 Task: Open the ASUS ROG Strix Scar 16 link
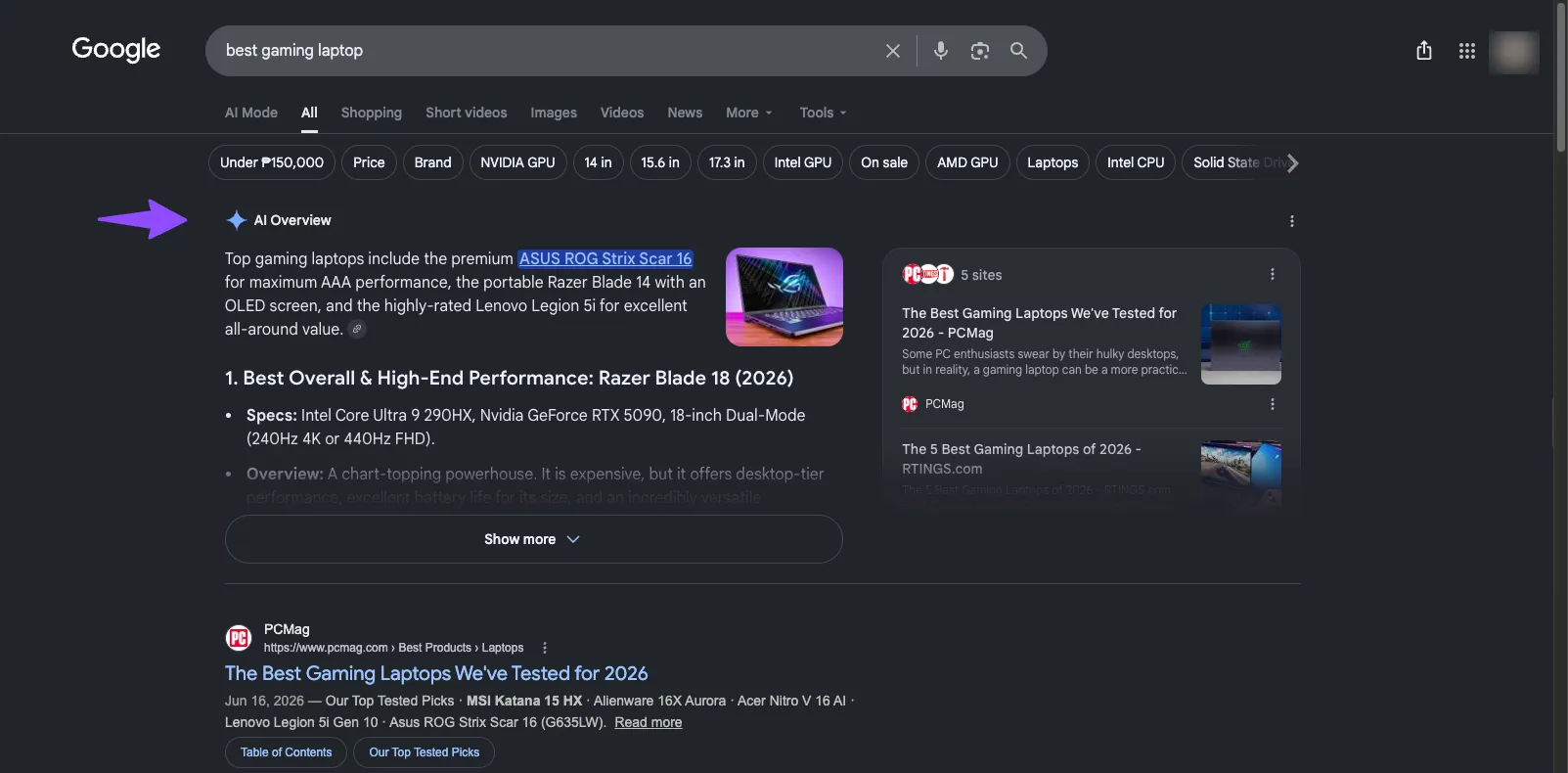(x=605, y=258)
